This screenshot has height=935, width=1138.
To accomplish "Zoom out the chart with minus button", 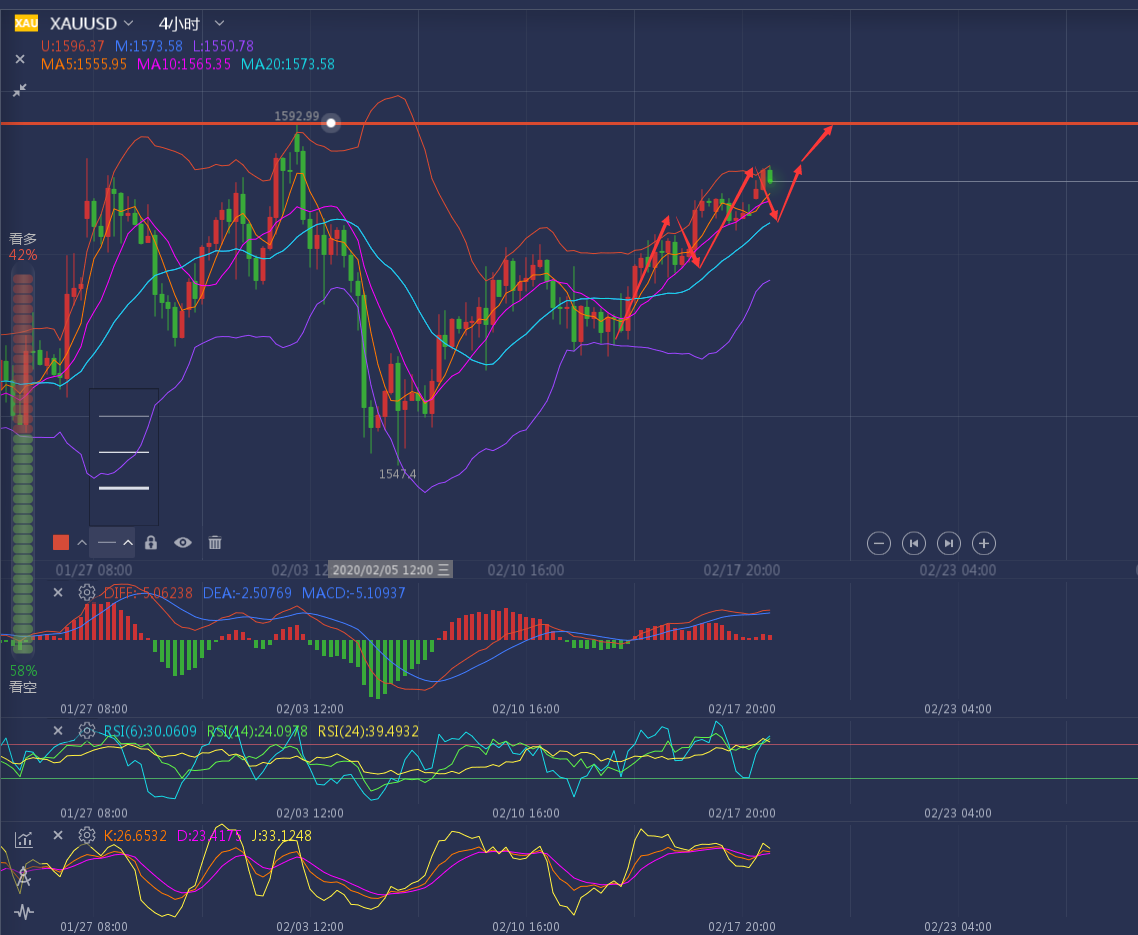I will [x=879, y=543].
